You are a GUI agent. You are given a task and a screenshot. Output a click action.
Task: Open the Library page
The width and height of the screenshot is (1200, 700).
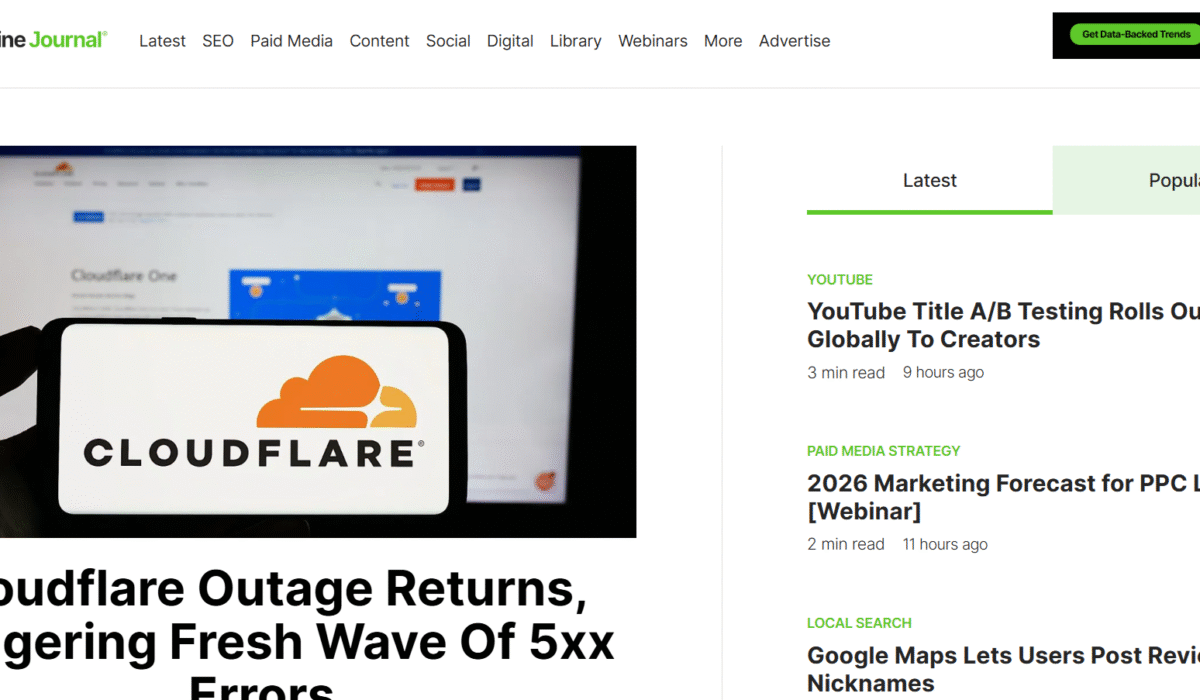coord(575,41)
